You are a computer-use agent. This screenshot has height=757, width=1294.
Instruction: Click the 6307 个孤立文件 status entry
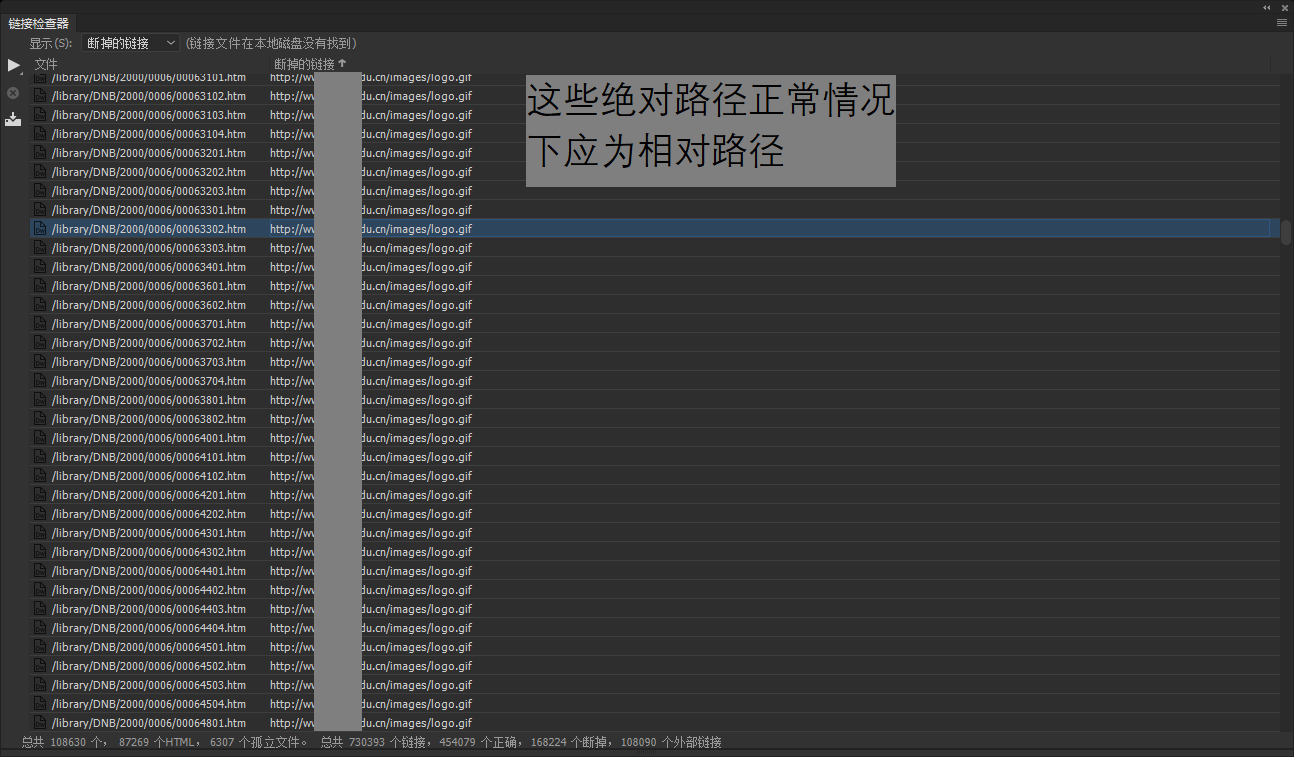click(x=258, y=742)
